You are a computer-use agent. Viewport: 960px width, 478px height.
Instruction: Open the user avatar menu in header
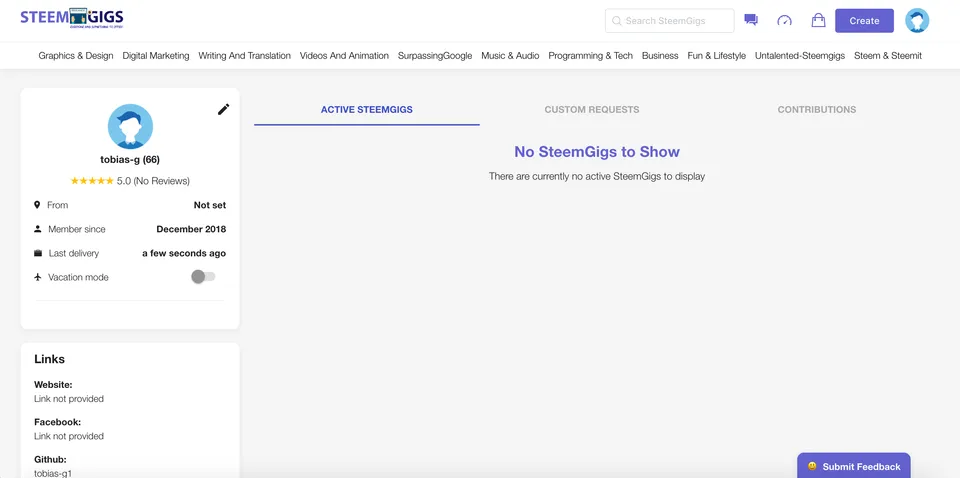pyautogui.click(x=917, y=20)
